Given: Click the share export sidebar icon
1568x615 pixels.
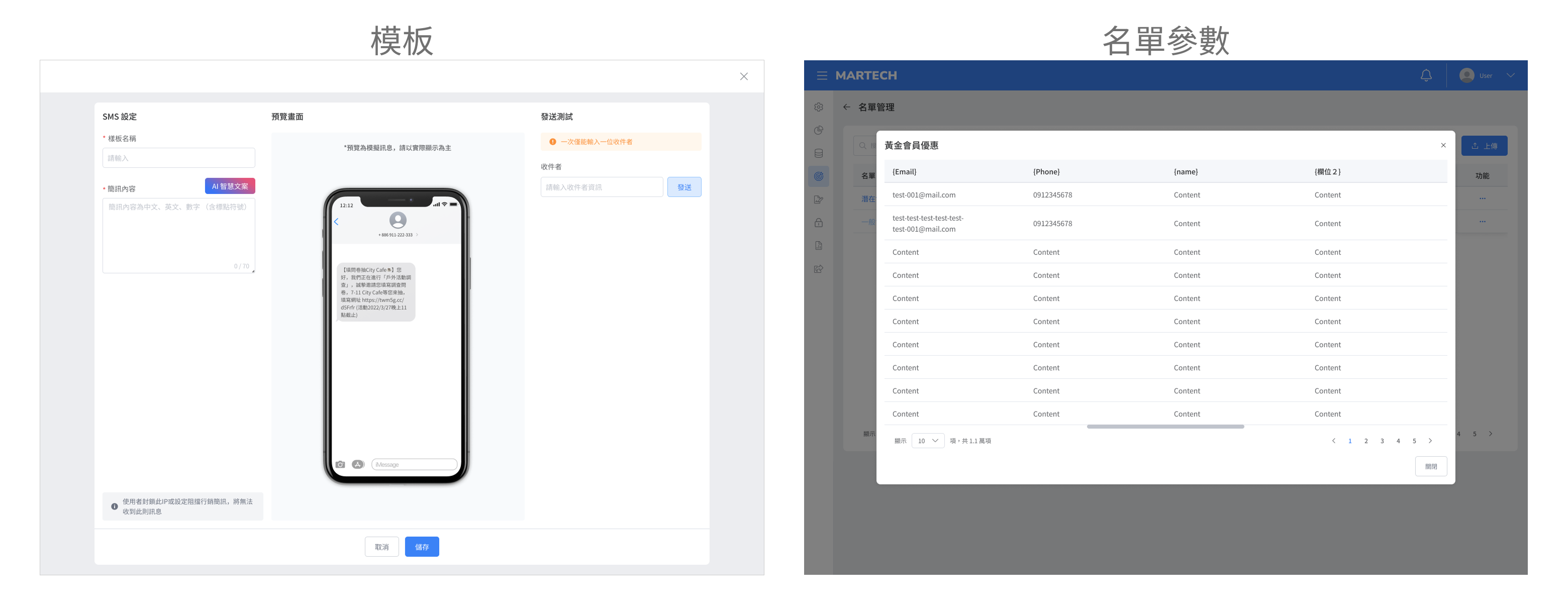Looking at the screenshot, I should point(819,269).
